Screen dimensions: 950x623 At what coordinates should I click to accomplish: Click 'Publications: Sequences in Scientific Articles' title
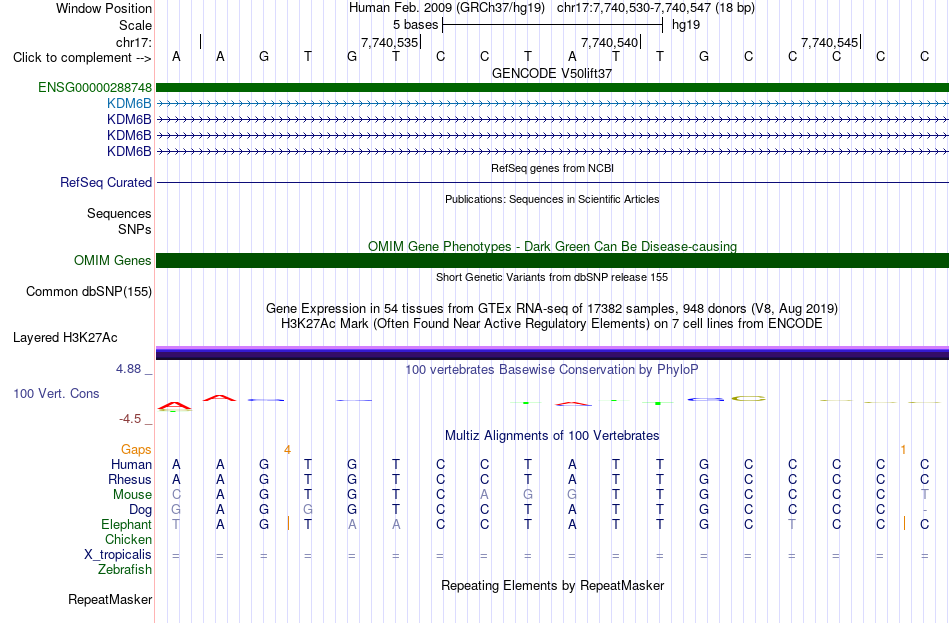coord(552,199)
